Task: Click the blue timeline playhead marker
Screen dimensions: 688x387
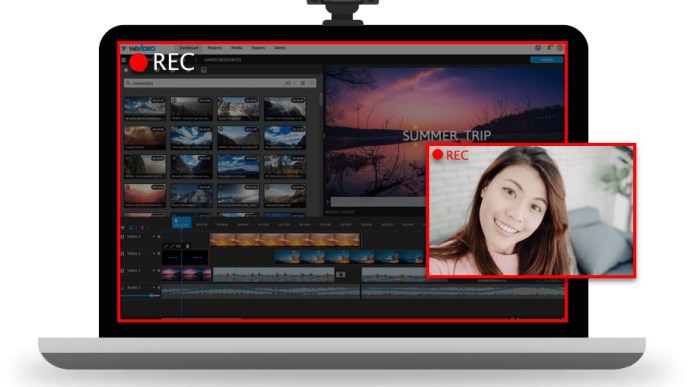Action: (181, 222)
